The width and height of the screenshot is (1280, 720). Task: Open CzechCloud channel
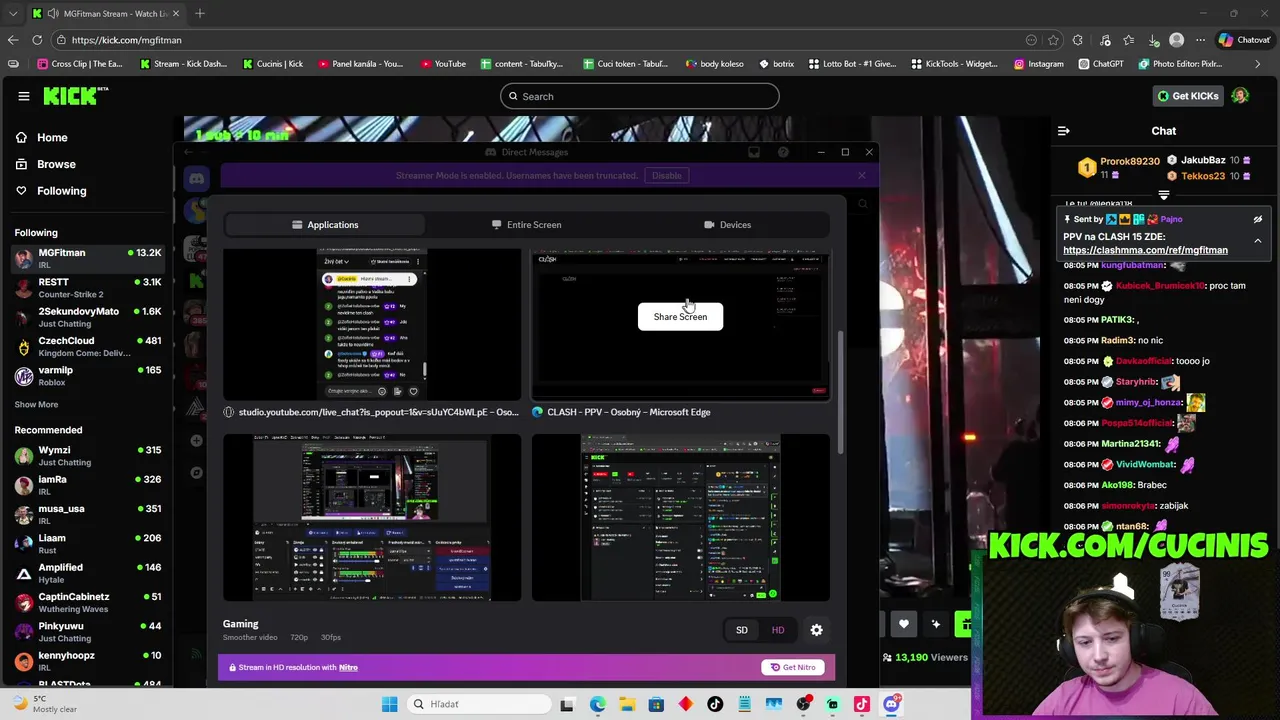click(x=87, y=346)
